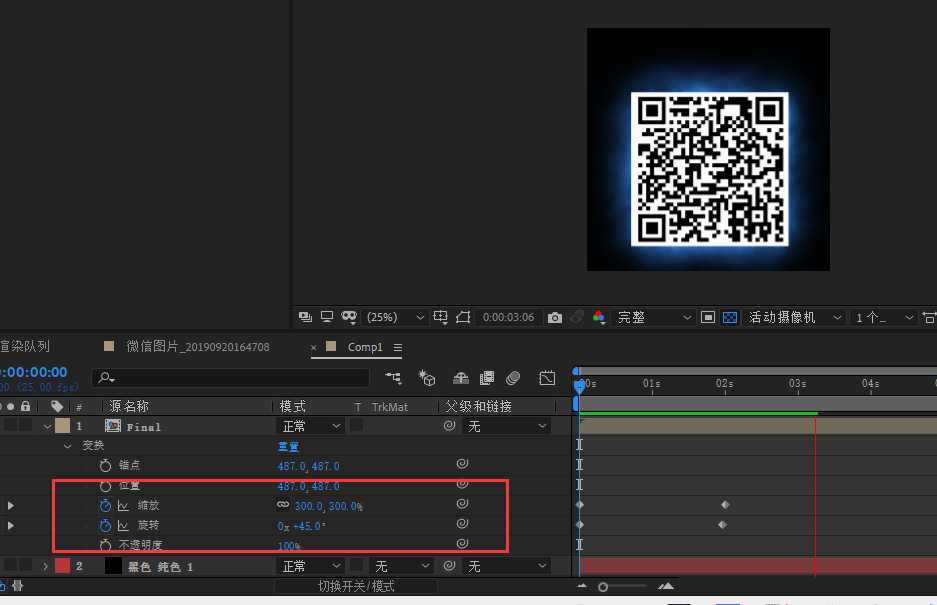This screenshot has width=937, height=605.
Task: Open the parent dropdown for layer 2
Action: click(506, 566)
